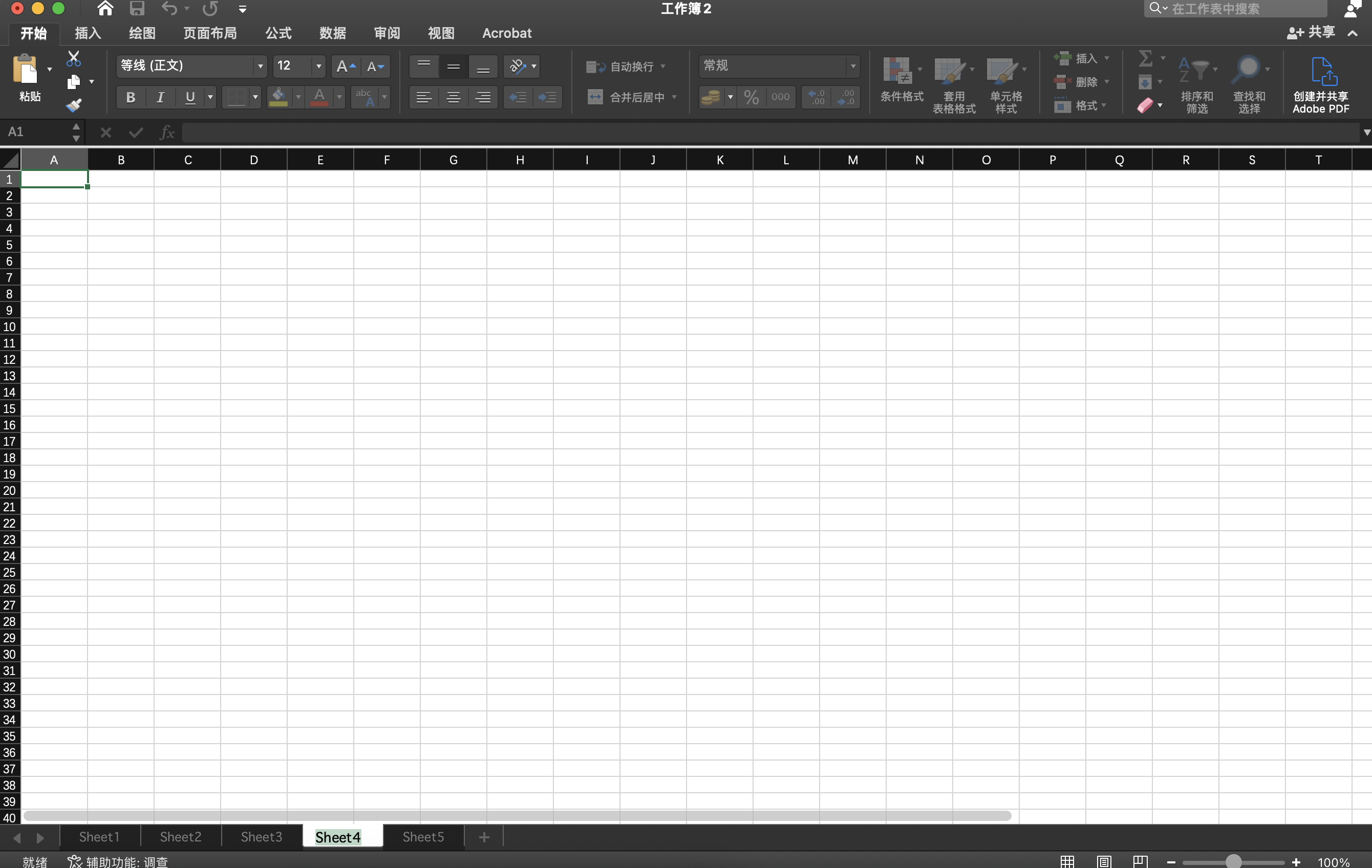Toggle italic formatting

160,97
